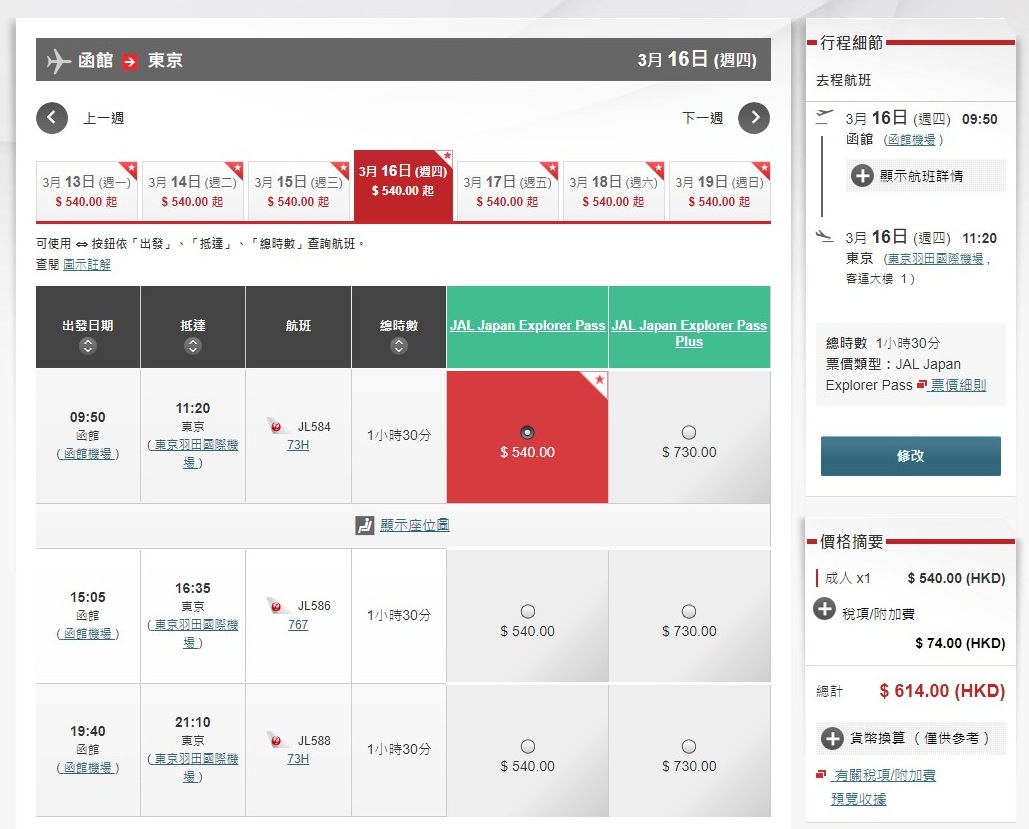Open 函館機場 link for 19:40 departure
The image size is (1029, 829).
(88, 767)
